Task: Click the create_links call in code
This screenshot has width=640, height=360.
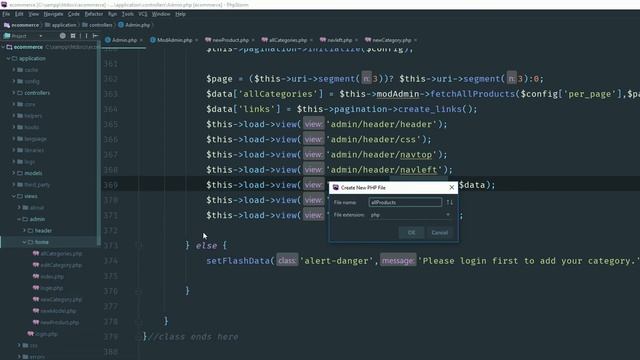Action: point(430,109)
